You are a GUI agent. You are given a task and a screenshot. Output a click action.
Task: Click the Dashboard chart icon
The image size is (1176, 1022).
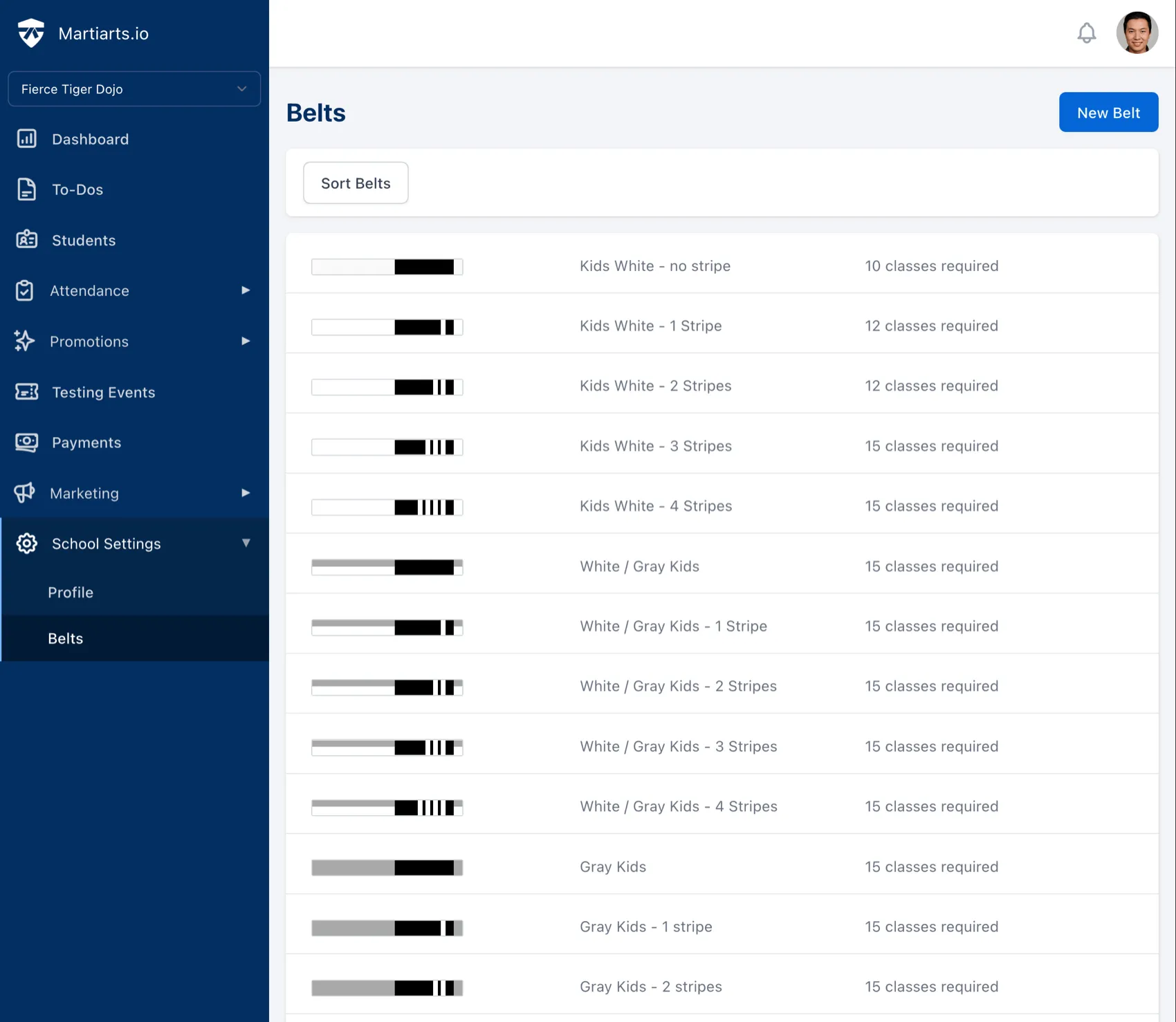click(26, 139)
